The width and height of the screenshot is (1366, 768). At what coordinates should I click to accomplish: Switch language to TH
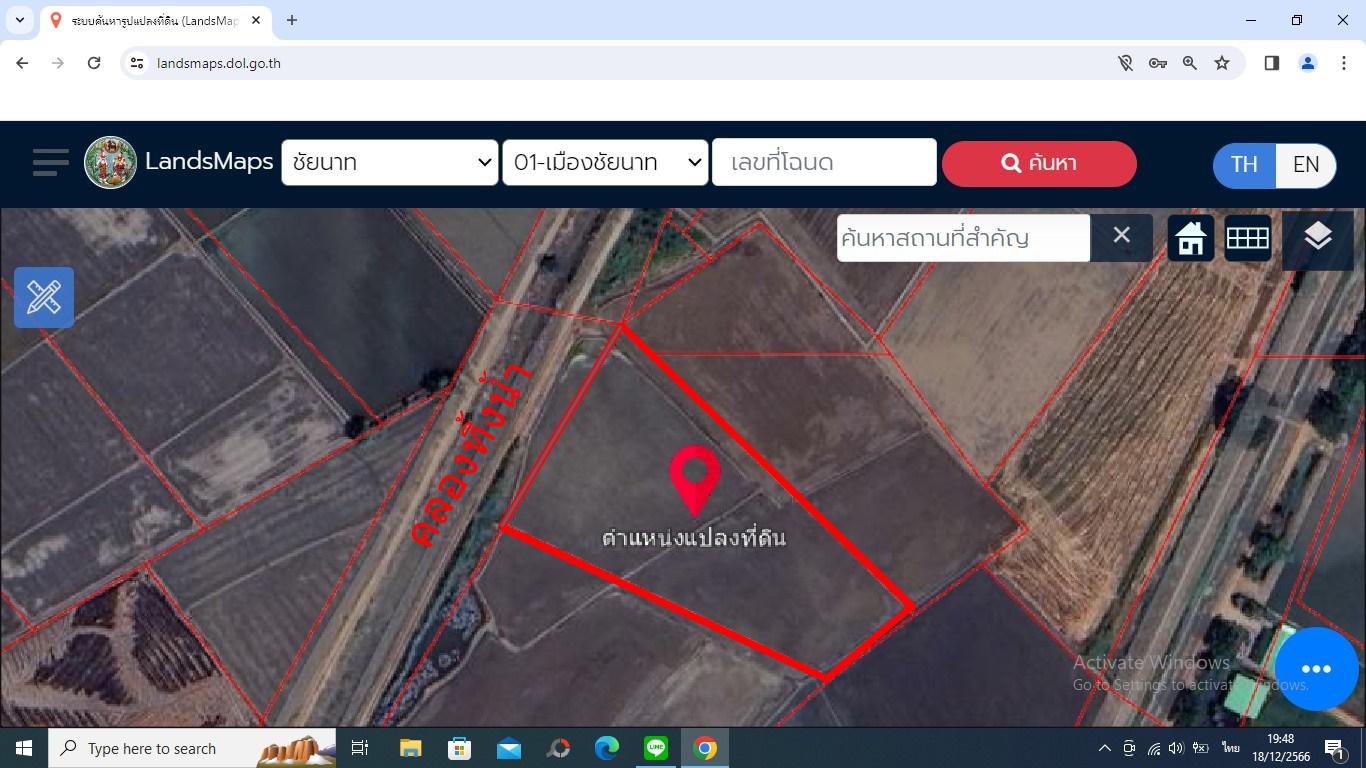point(1244,165)
